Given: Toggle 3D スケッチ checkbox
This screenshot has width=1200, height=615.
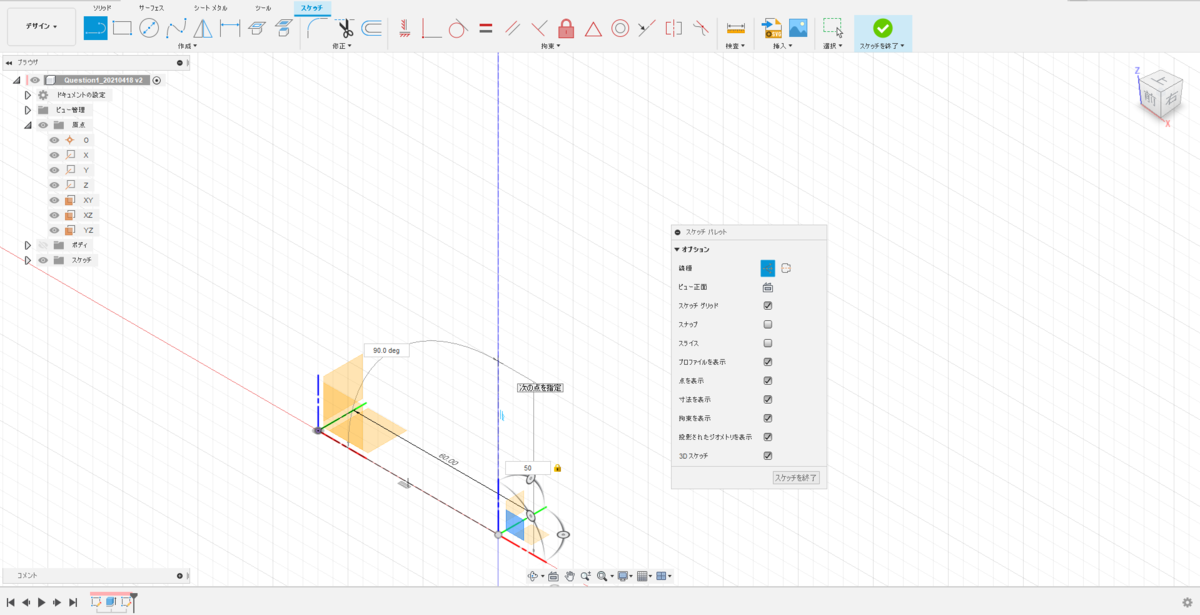Looking at the screenshot, I should (768, 456).
